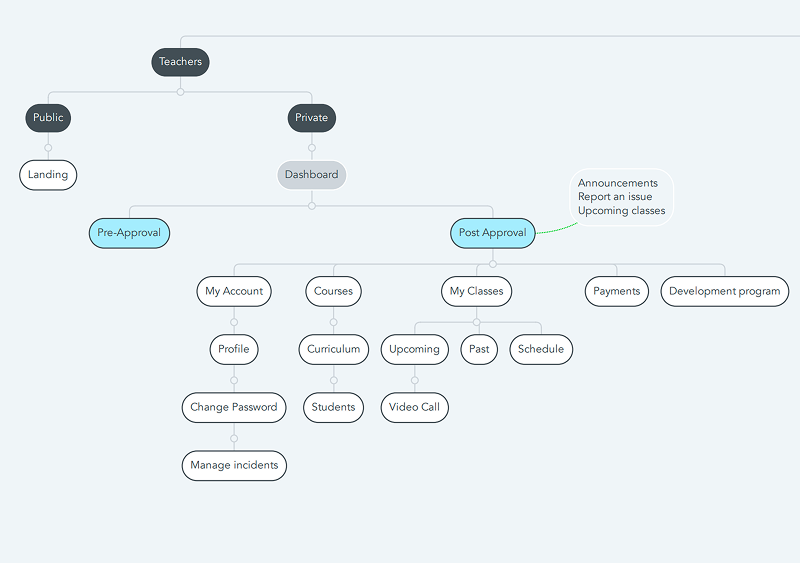Image resolution: width=800 pixels, height=563 pixels.
Task: Collapse branches under the Teachers node circle
Action: (x=180, y=92)
